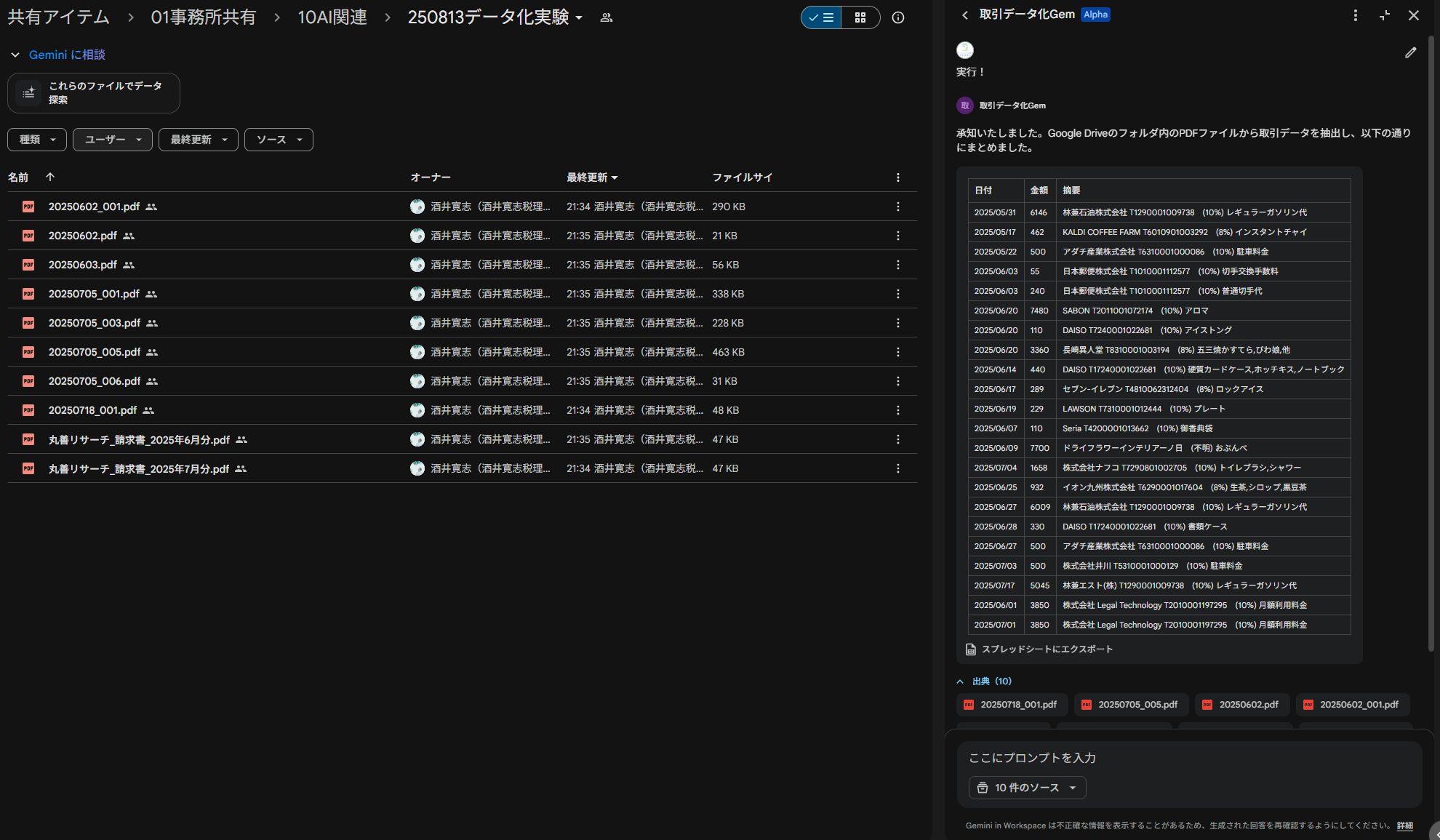The height and width of the screenshot is (840, 1440).
Task: Open more actions for 20250705_005.pdf
Action: tap(898, 352)
